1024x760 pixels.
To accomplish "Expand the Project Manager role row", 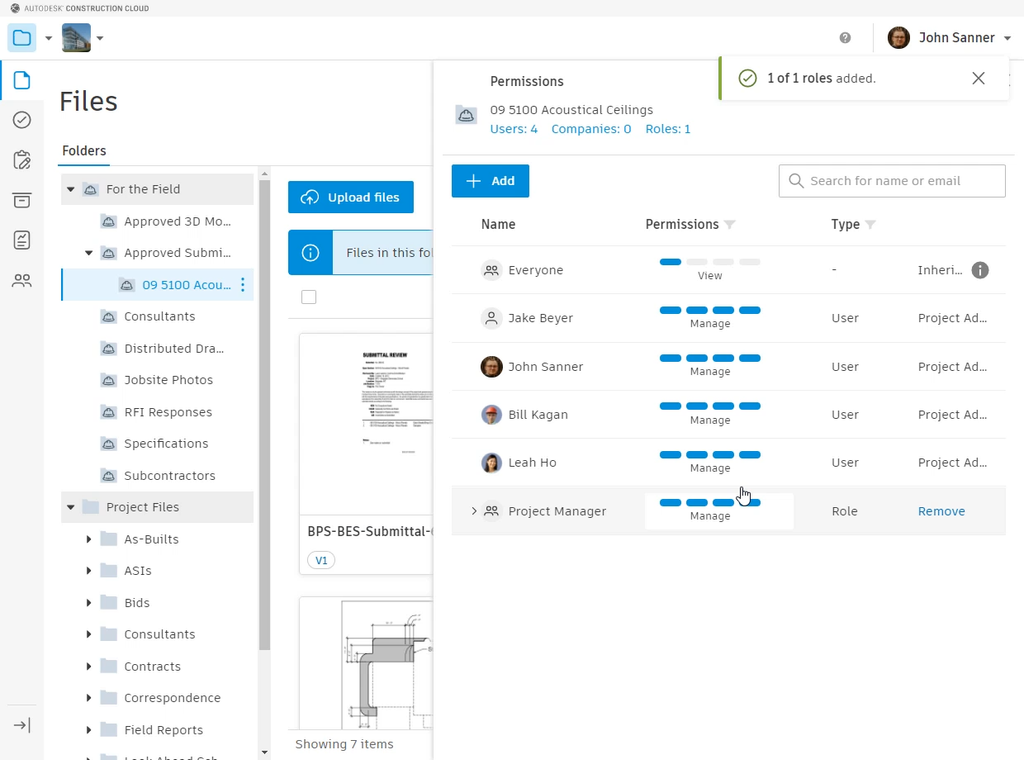I will click(x=474, y=511).
